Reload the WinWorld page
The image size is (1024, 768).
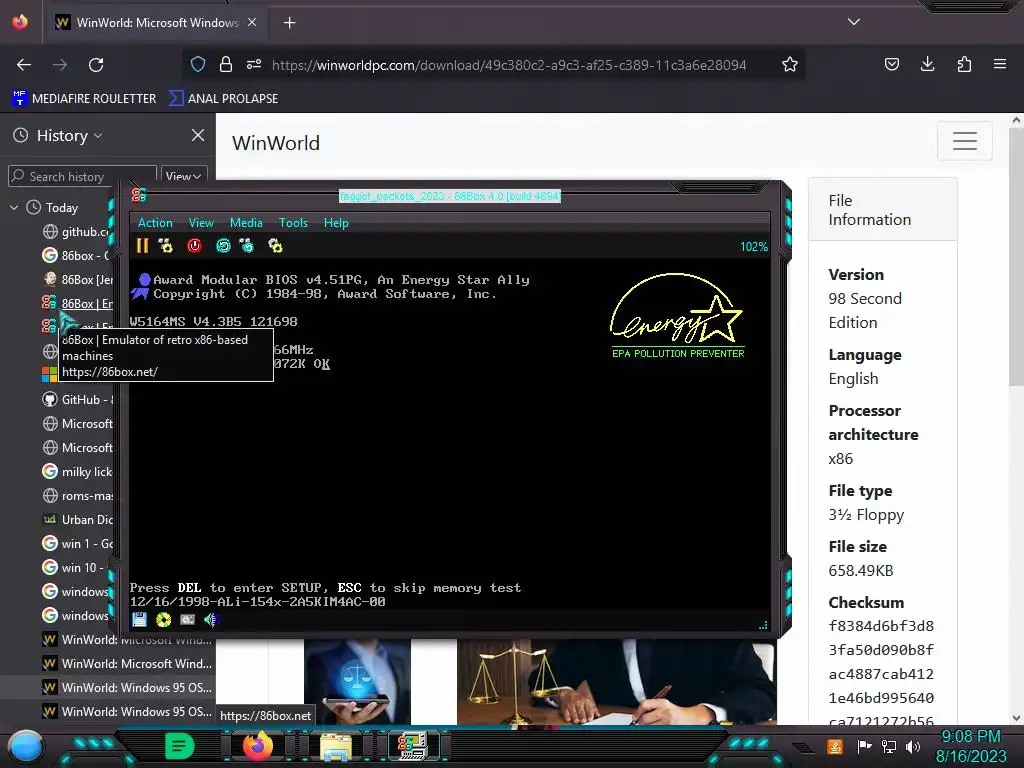[96, 65]
